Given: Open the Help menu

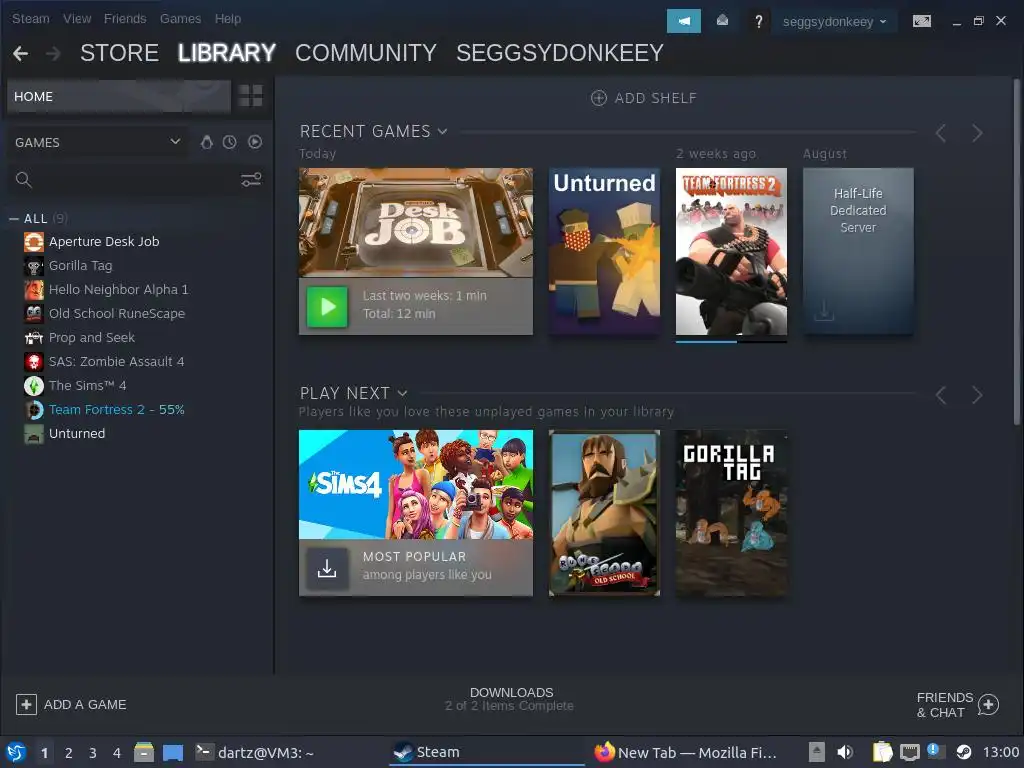Looking at the screenshot, I should (228, 19).
